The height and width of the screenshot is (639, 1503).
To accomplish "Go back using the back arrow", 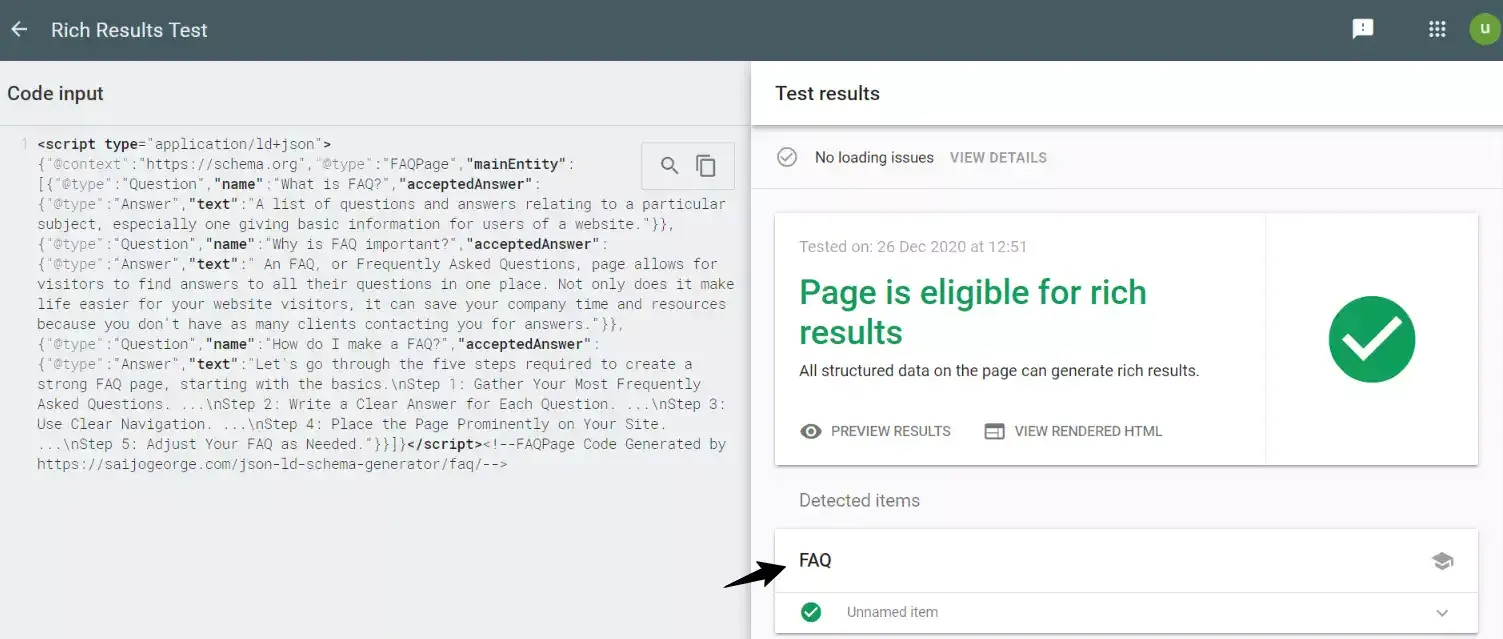I will (x=19, y=30).
